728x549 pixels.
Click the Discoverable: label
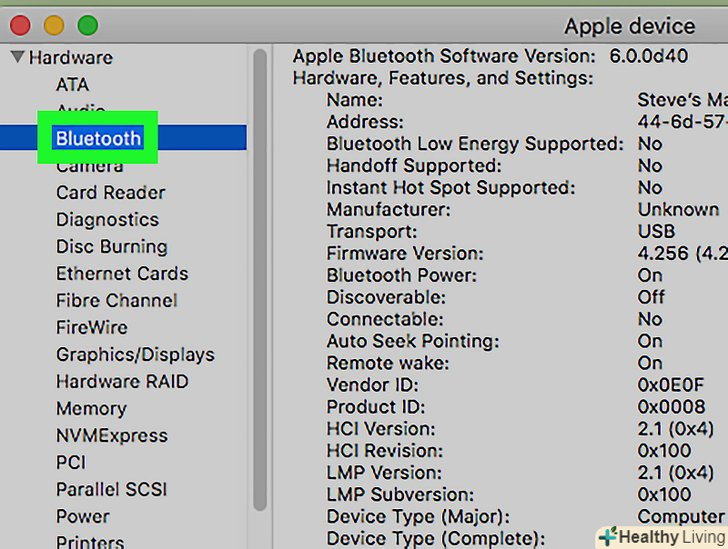[x=386, y=297]
